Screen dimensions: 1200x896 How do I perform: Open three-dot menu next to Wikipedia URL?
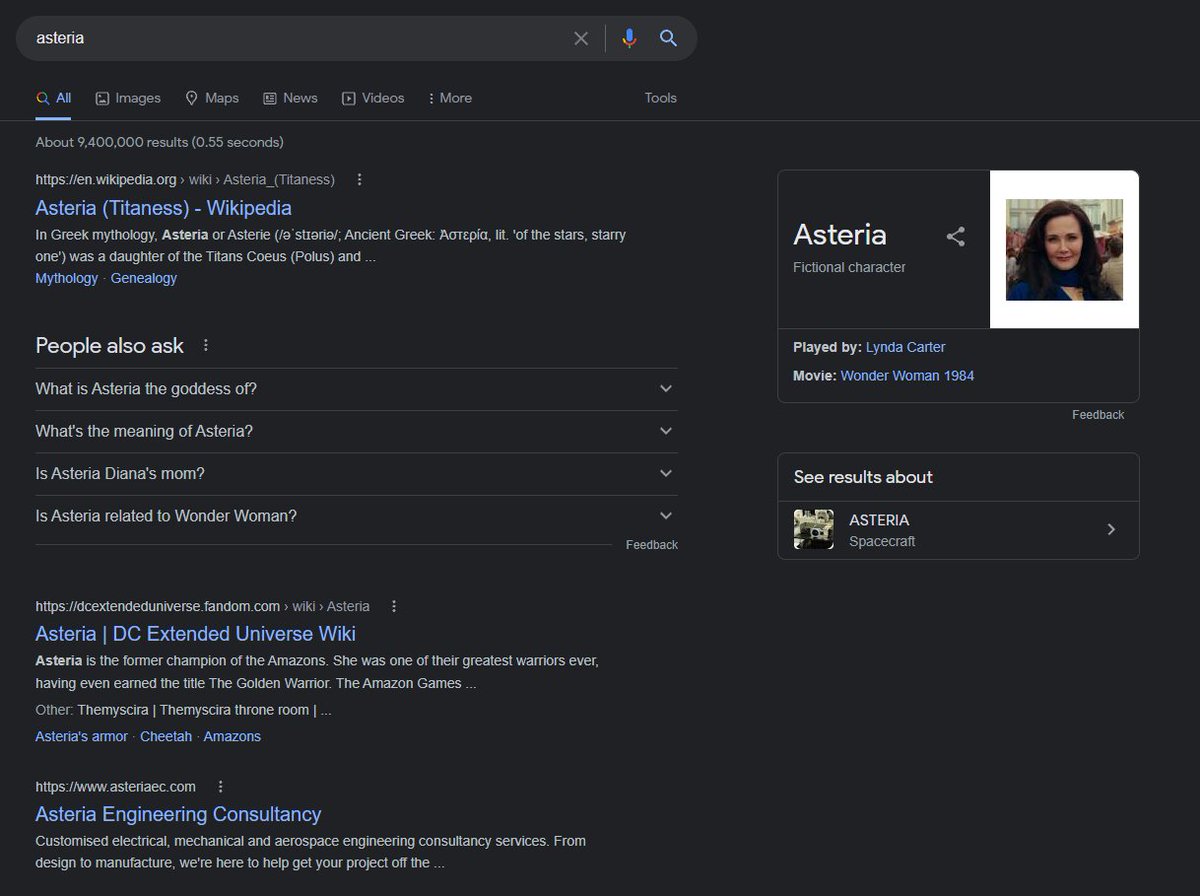[360, 180]
